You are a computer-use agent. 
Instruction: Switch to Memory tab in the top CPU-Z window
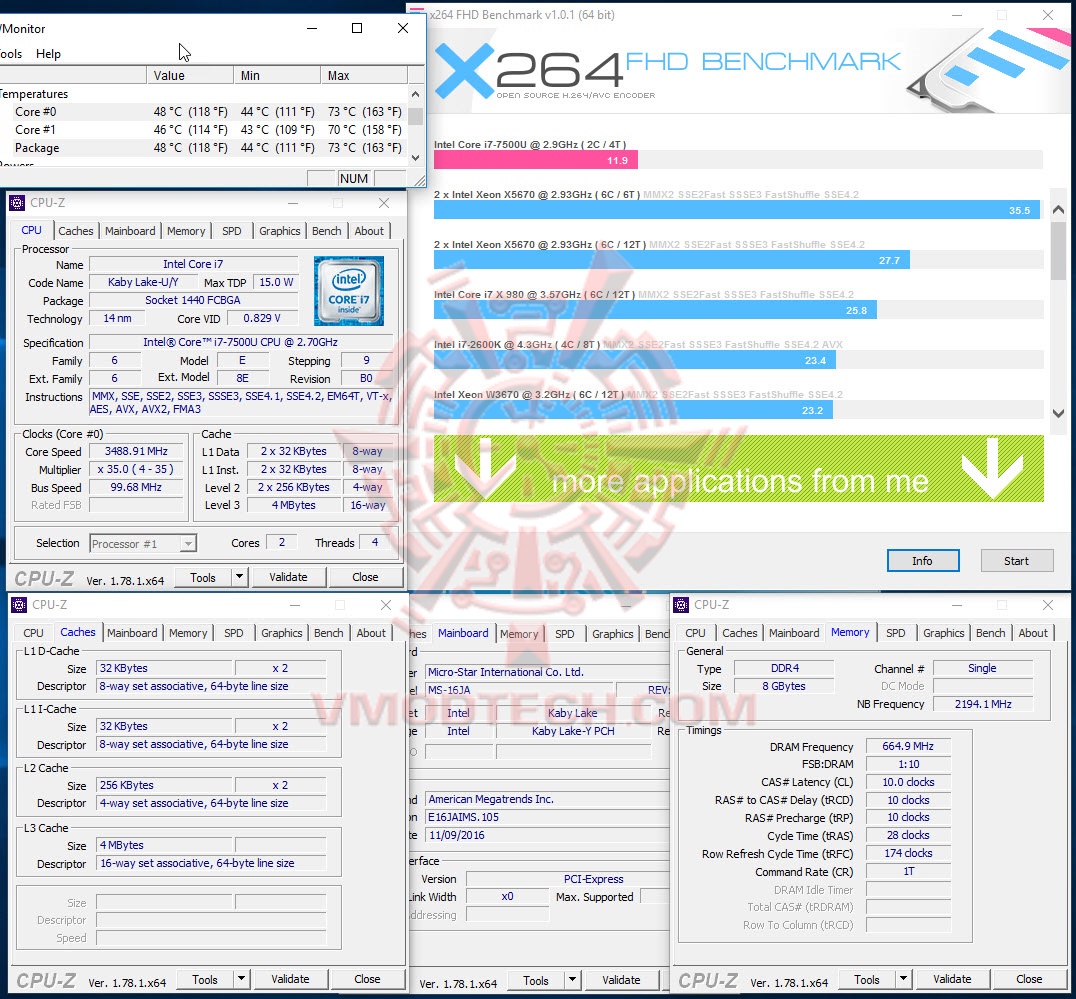click(186, 231)
